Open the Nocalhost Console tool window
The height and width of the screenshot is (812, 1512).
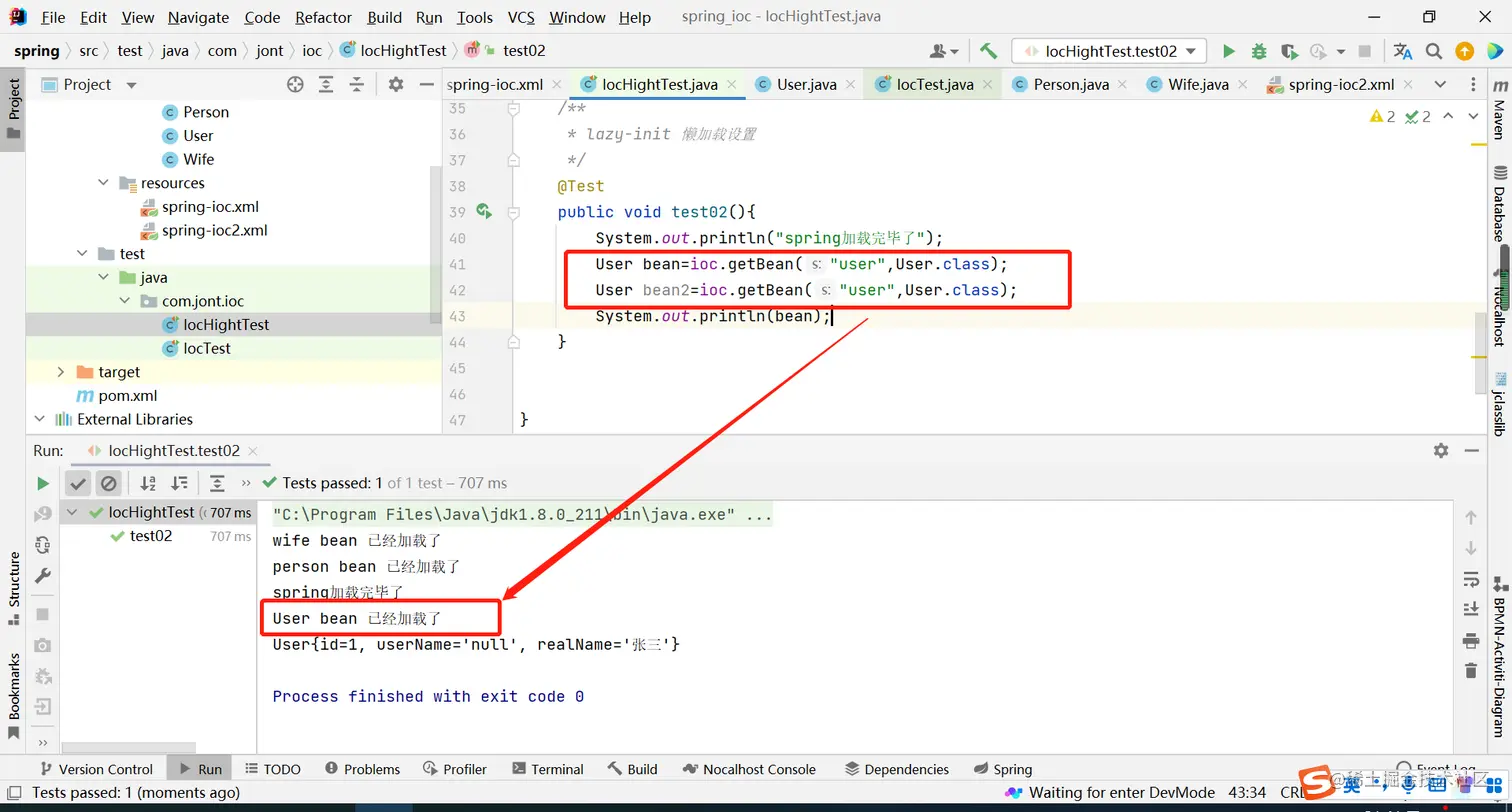pos(750,769)
